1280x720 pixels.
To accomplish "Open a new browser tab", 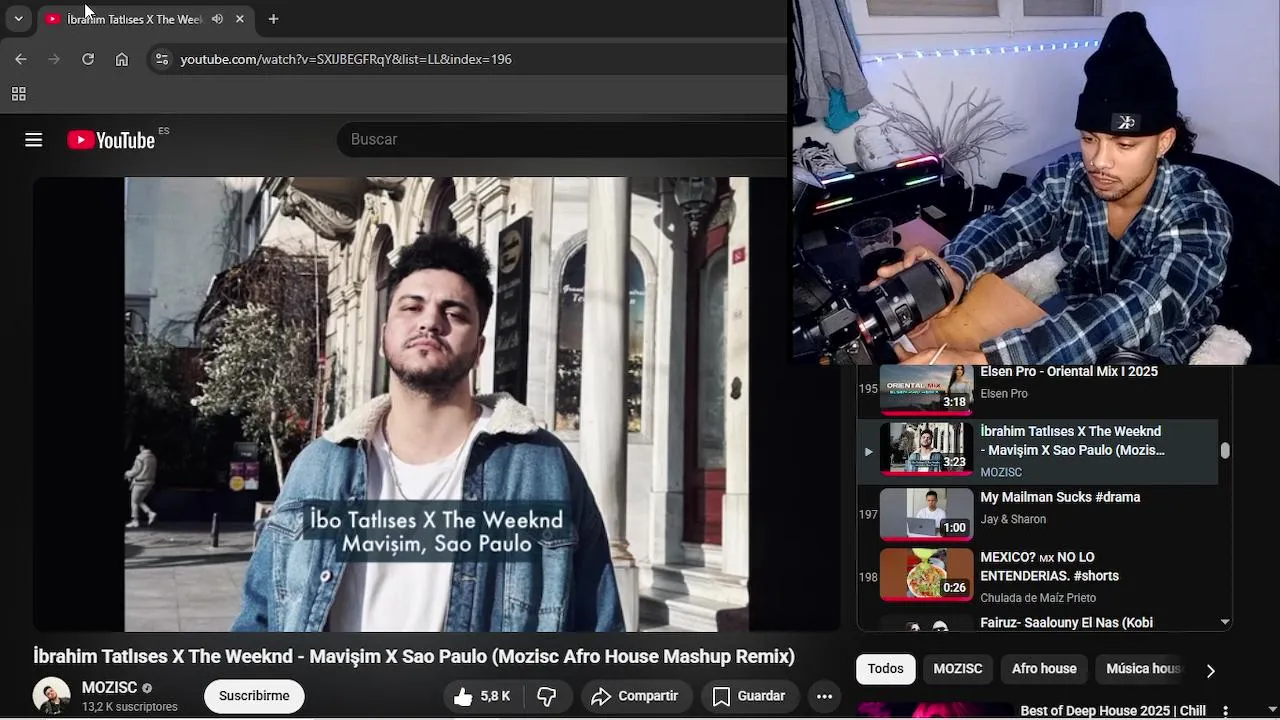I will click(x=273, y=19).
